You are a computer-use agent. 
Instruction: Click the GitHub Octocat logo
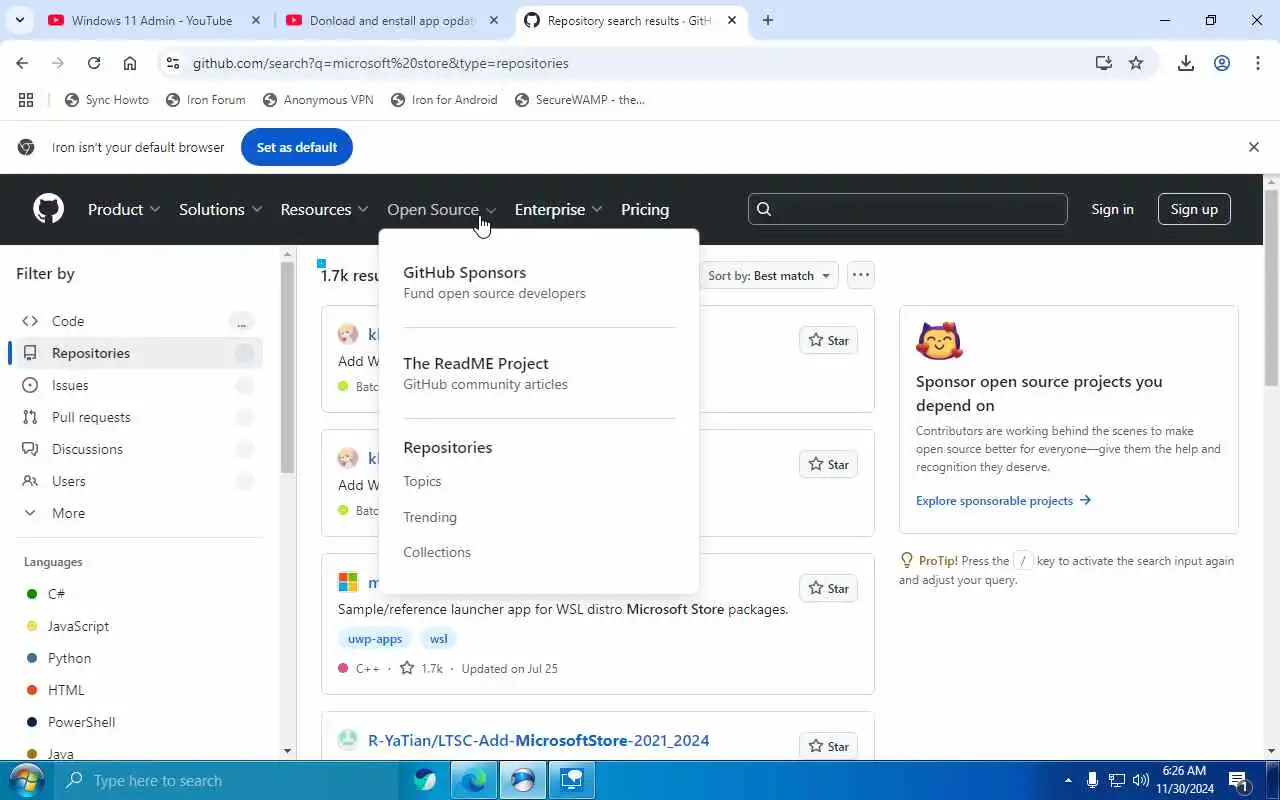tap(48, 209)
